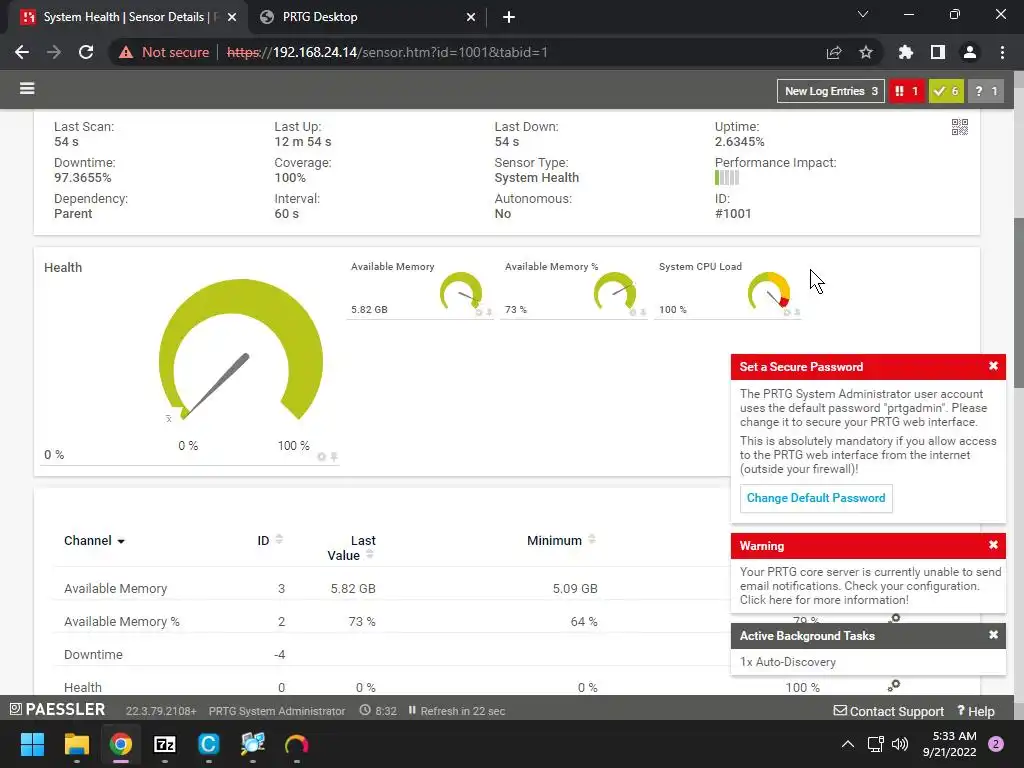The width and height of the screenshot is (1024, 768).
Task: Open Chrome three-dot menu
Action: pyautogui.click(x=1002, y=52)
